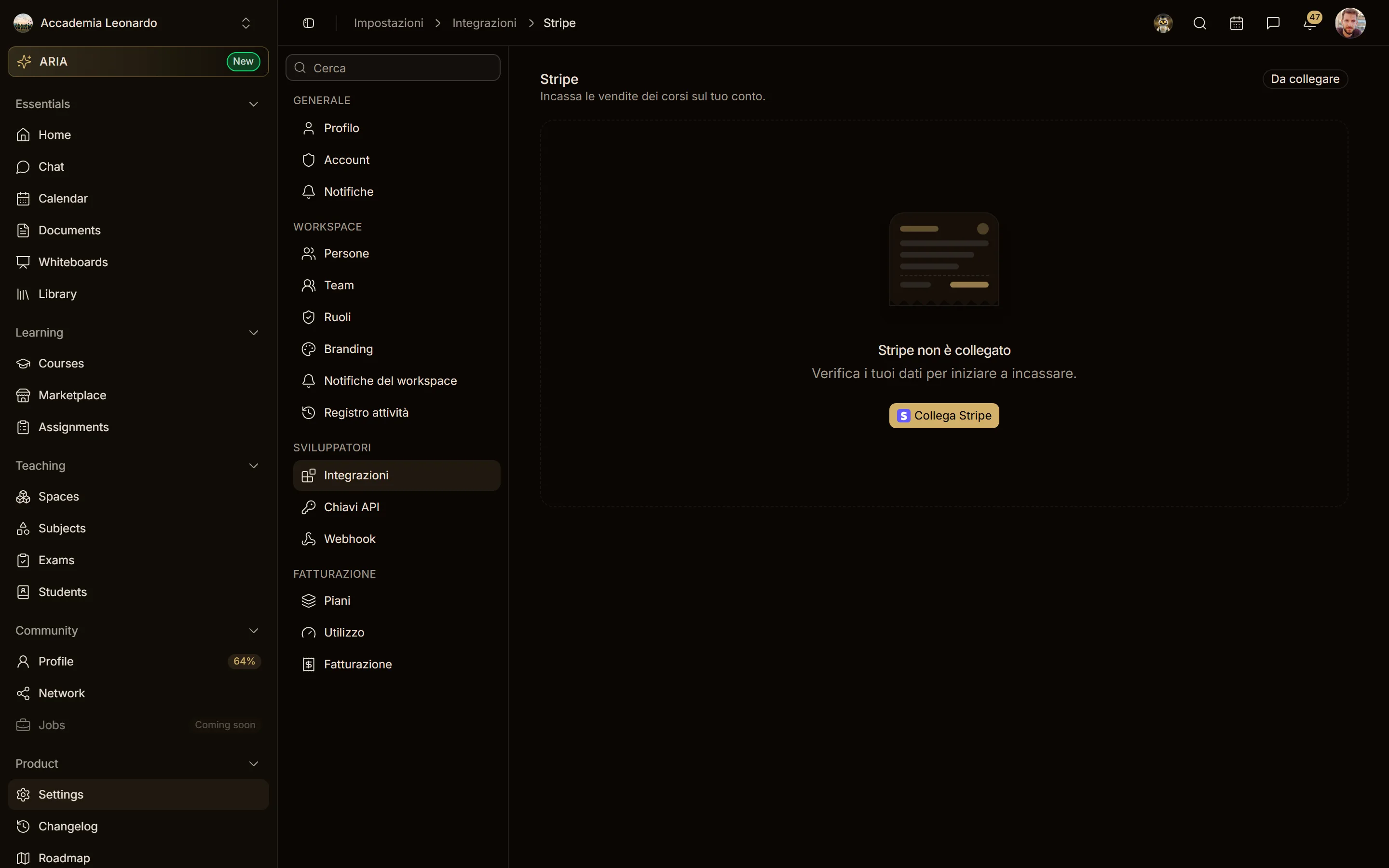Open Settings in Product section
The height and width of the screenshot is (868, 1389).
tap(138, 795)
